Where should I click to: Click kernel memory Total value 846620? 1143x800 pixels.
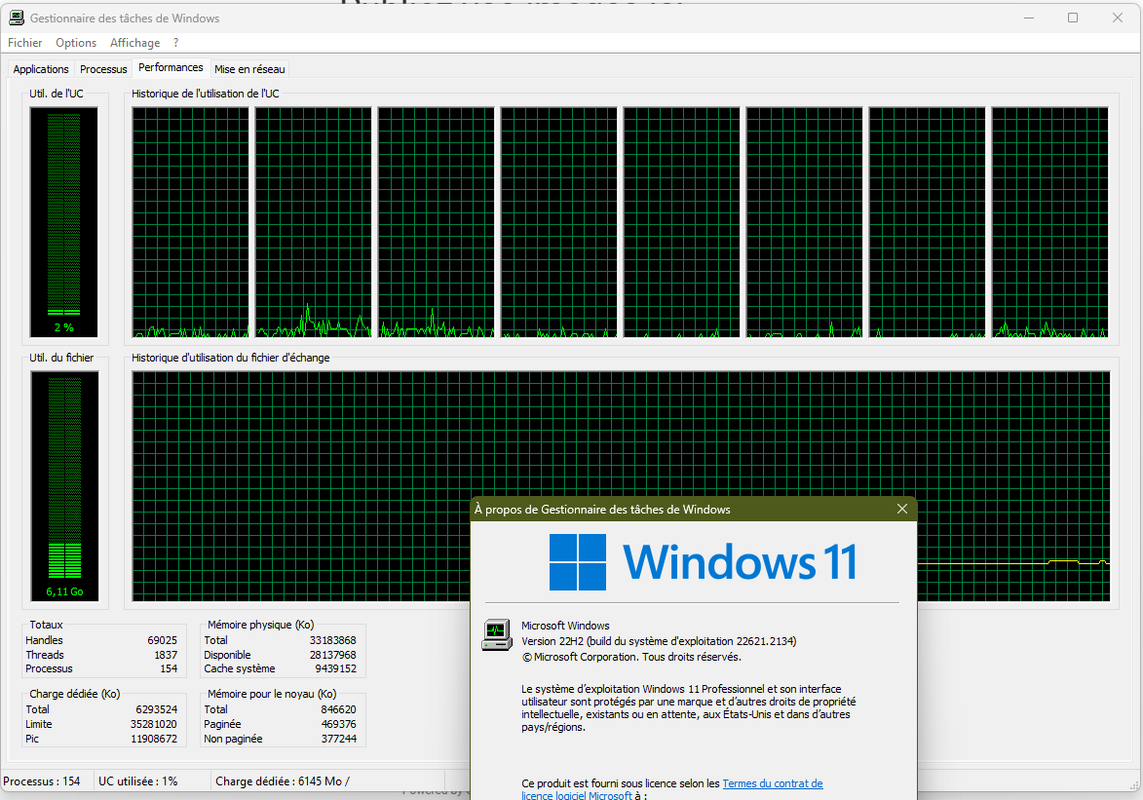click(338, 710)
